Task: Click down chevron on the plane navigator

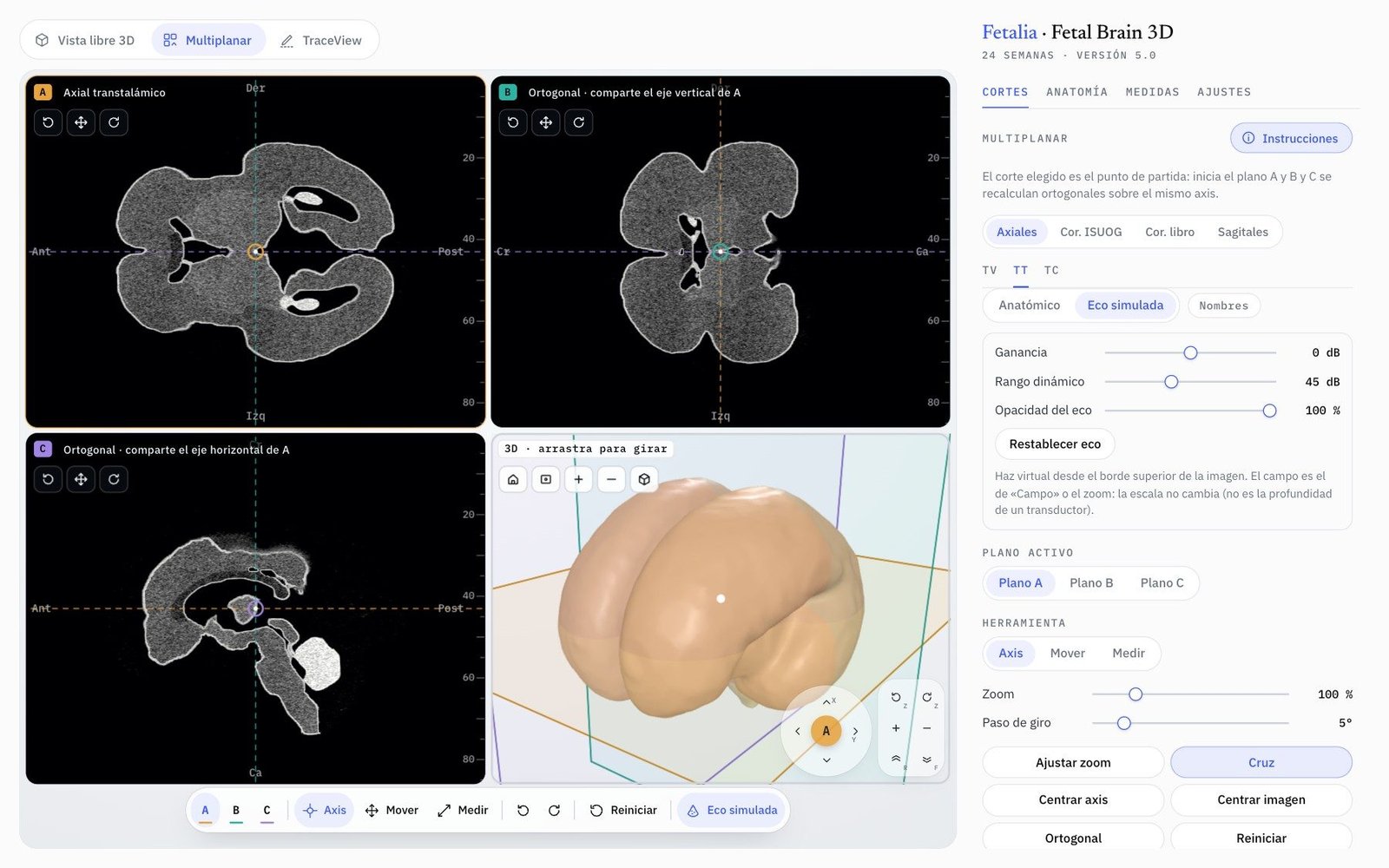Action: point(826,759)
